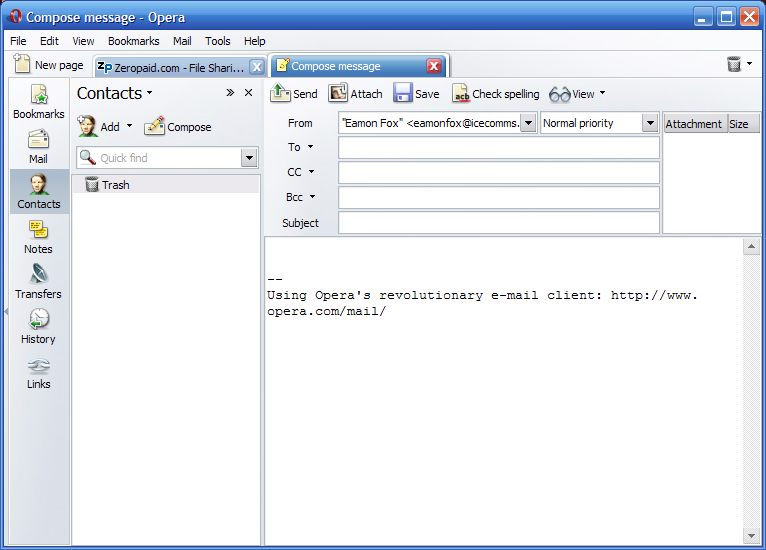Image resolution: width=766 pixels, height=550 pixels.
Task: Click in the Bcc recipient field
Action: click(x=499, y=197)
